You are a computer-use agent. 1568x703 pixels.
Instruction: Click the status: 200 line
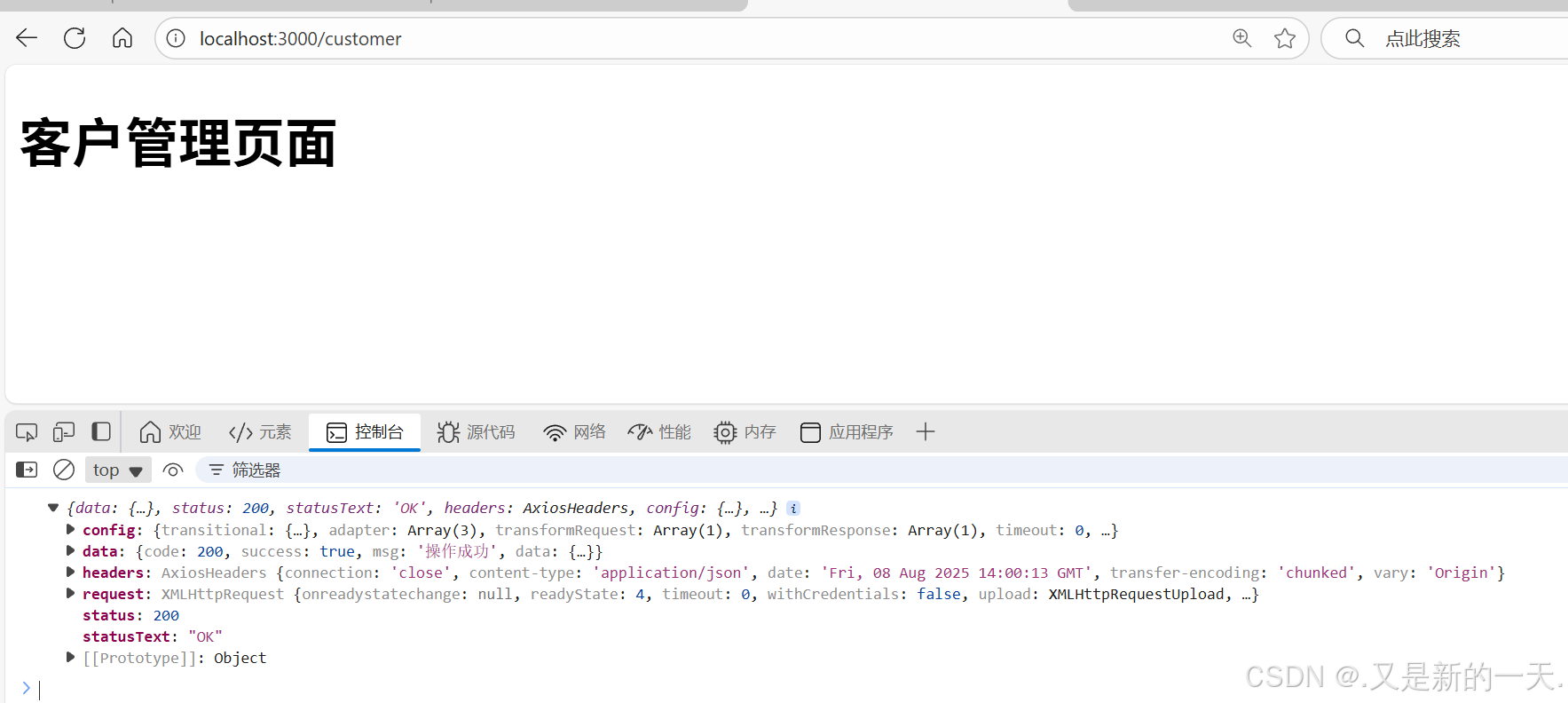tap(130, 615)
